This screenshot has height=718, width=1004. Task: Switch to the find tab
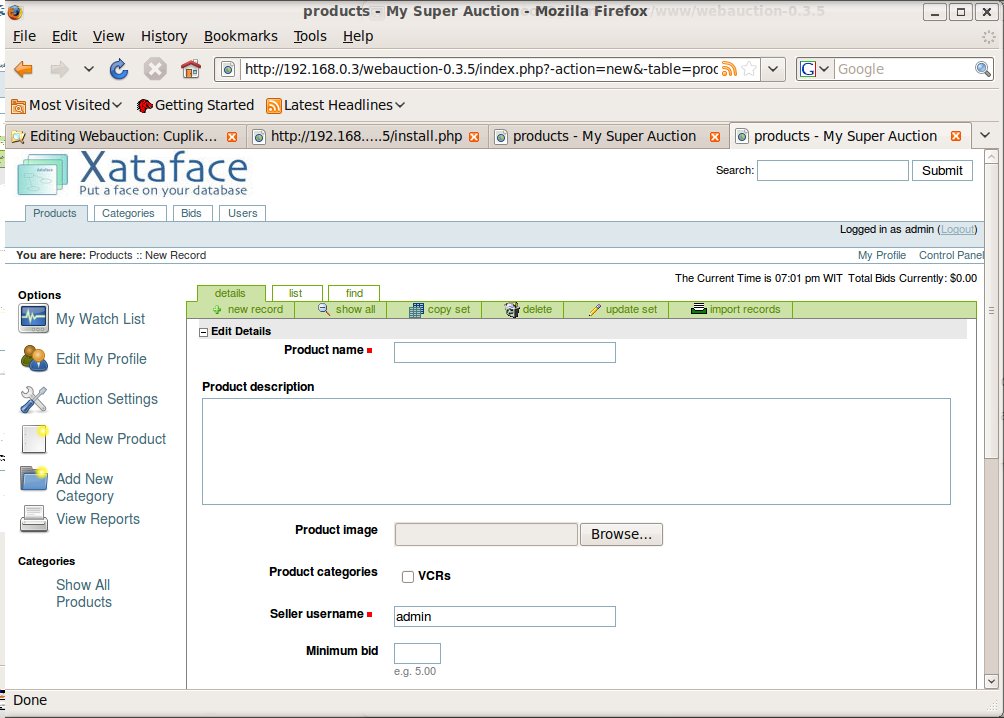pos(354,293)
